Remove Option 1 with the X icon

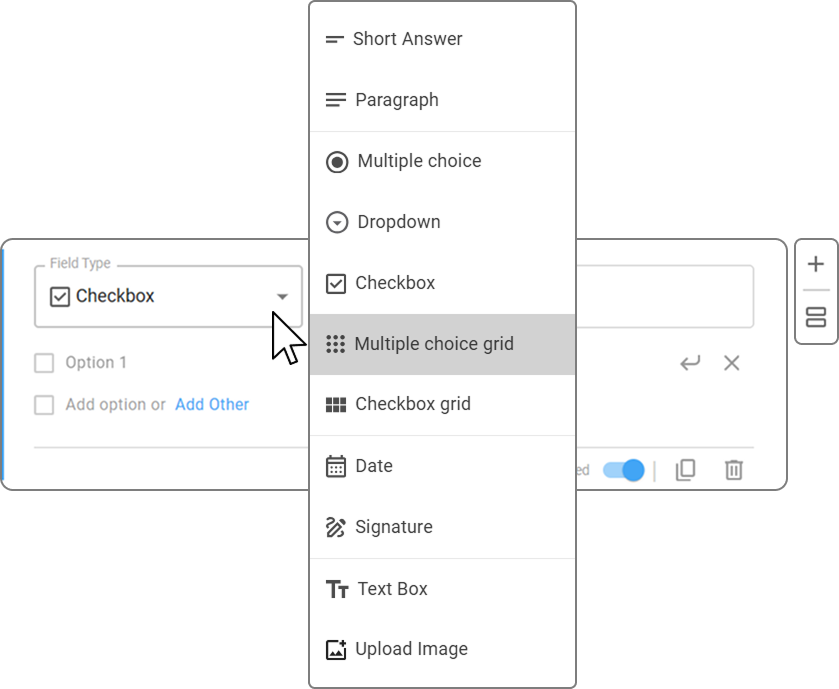pyautogui.click(x=731, y=363)
